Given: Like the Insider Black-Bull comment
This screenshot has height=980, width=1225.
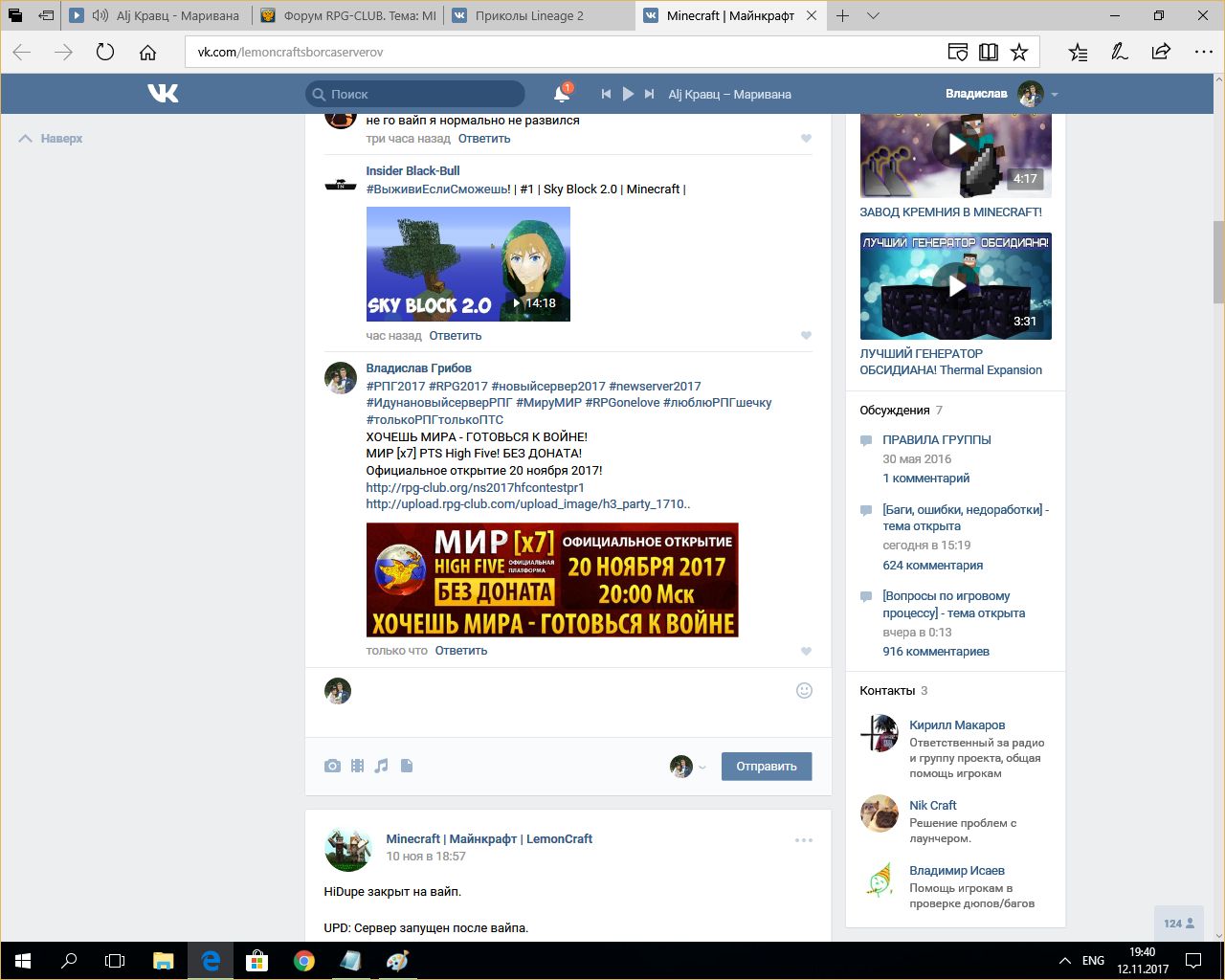Looking at the screenshot, I should coord(806,336).
